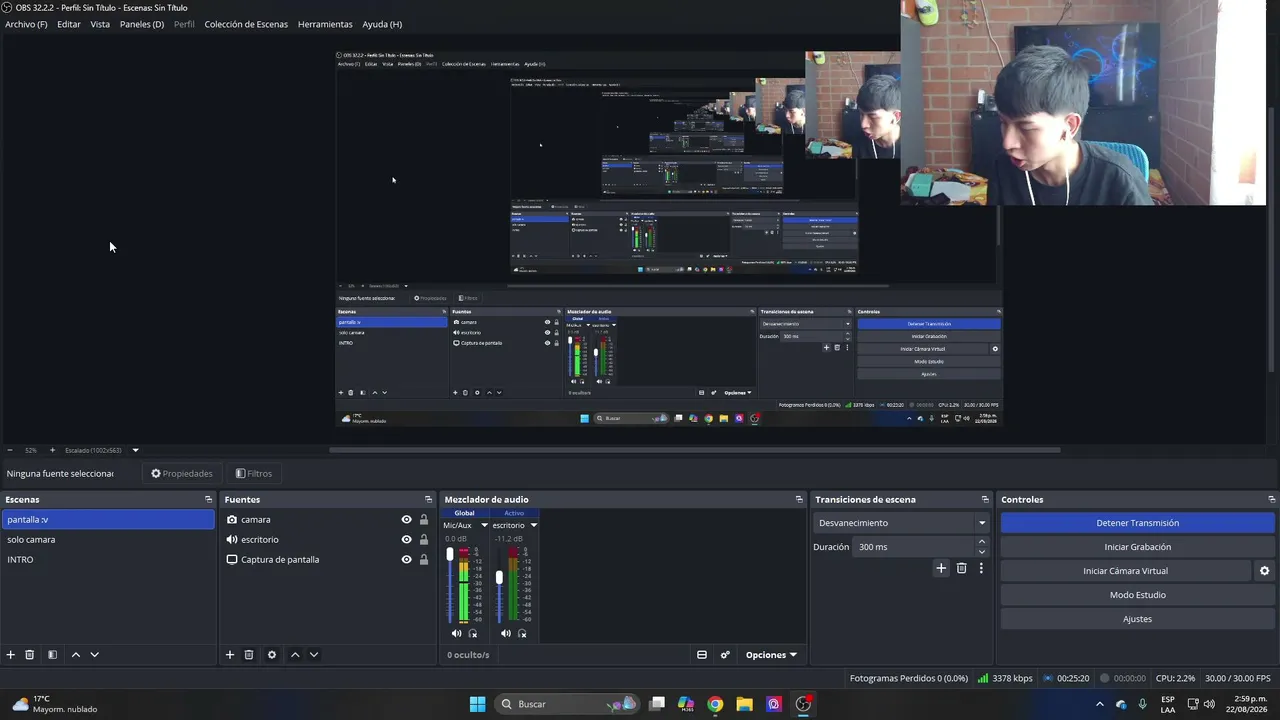The image size is (1280, 720).
Task: Hide the Captura de pantalla source
Action: point(406,560)
